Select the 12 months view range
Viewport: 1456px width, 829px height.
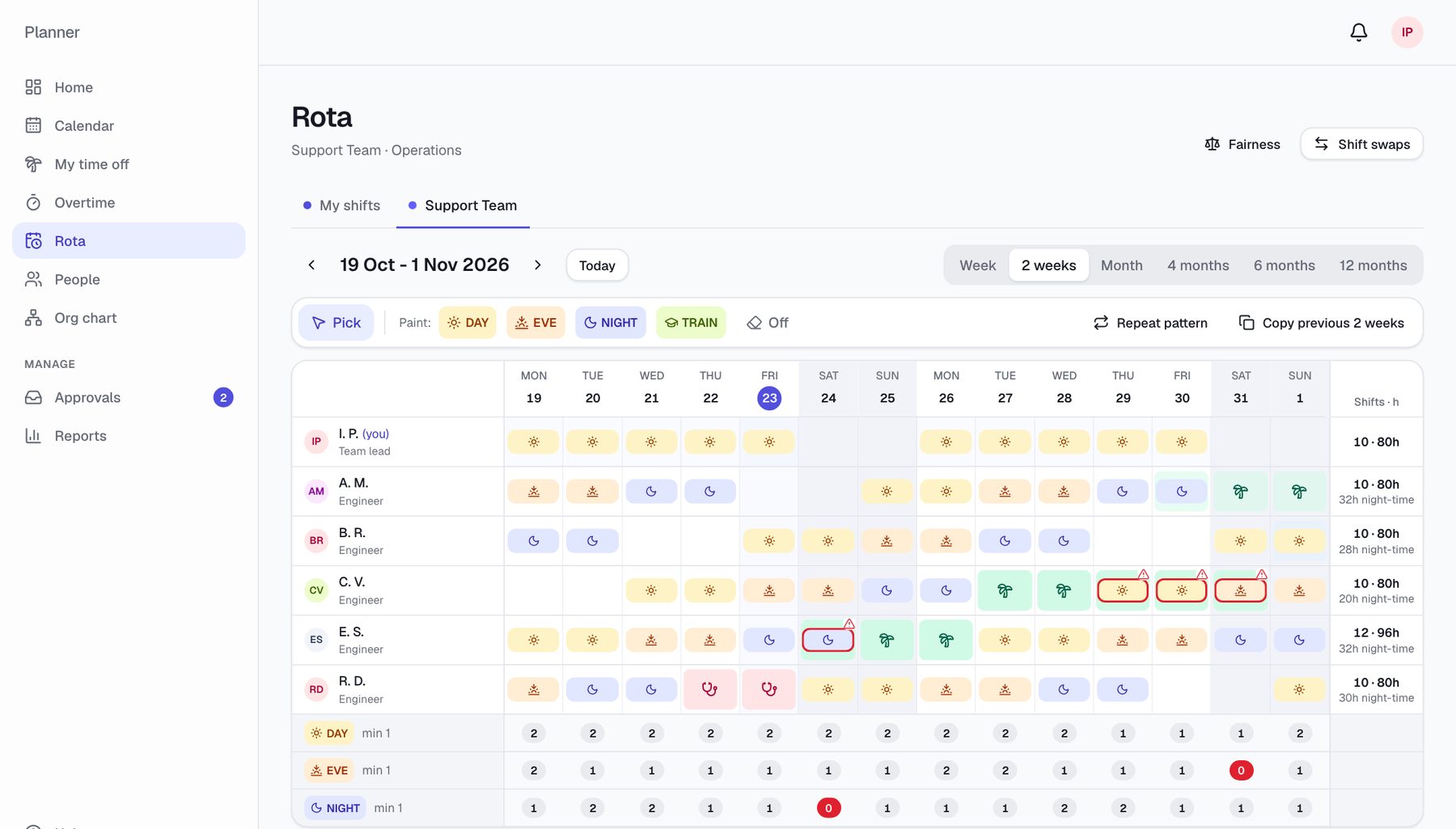(1373, 265)
